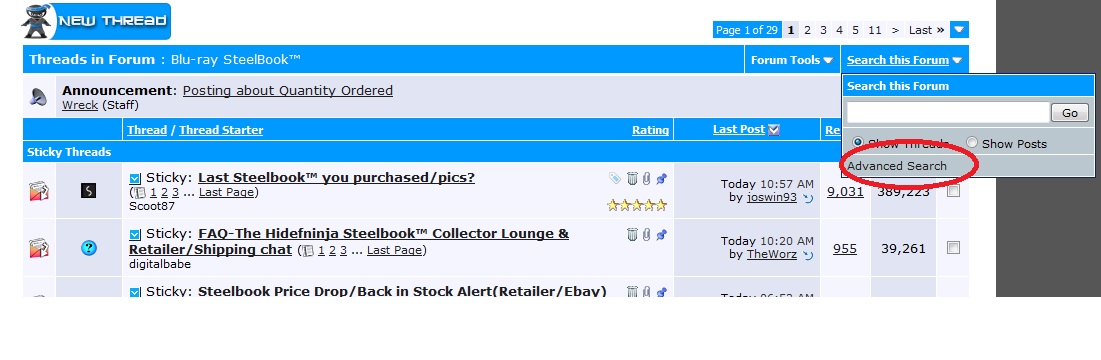
Task: Tick the checkbox for Last Steelbook thread row
Action: [x=953, y=191]
